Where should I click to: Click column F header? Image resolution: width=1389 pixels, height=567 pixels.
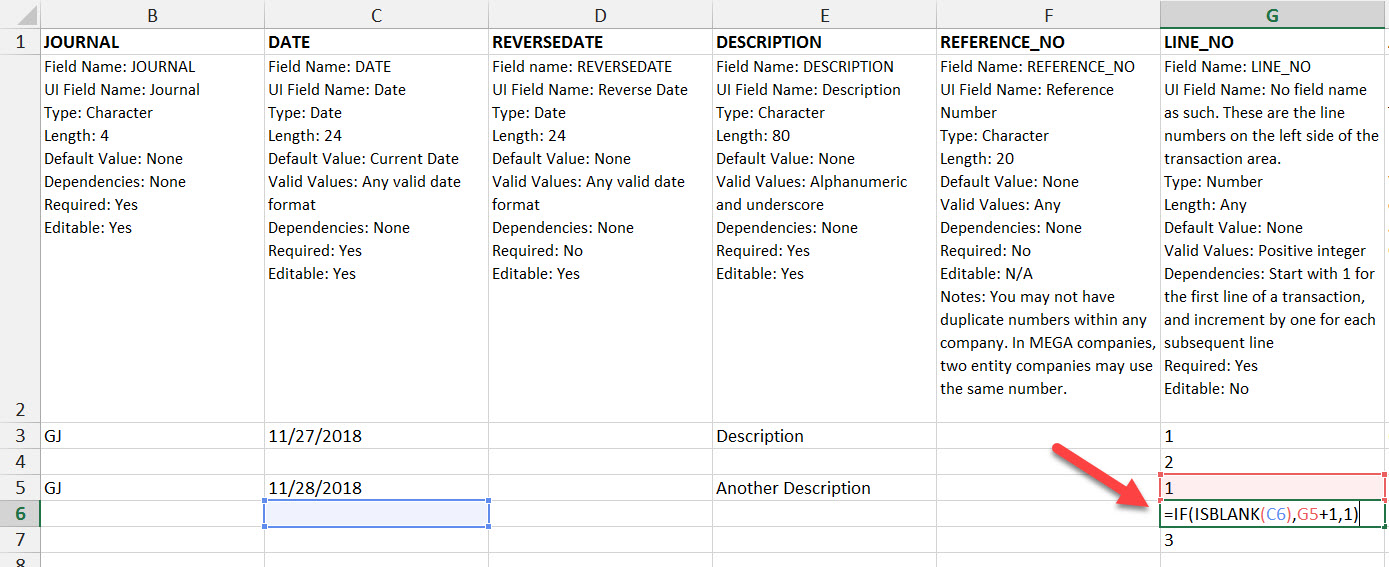1048,15
